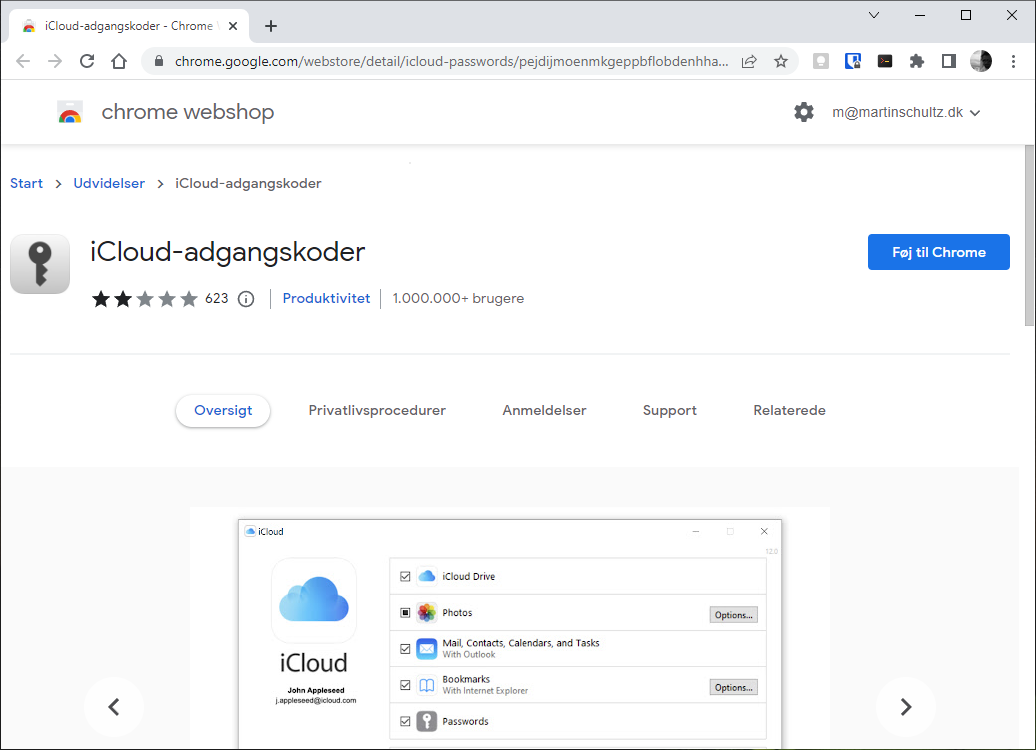Open web store settings gear
The height and width of the screenshot is (750, 1036).
(x=803, y=112)
